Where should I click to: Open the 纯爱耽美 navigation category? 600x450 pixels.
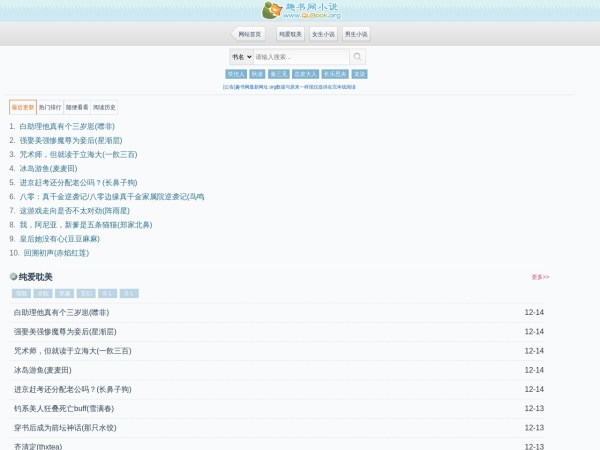(290, 34)
